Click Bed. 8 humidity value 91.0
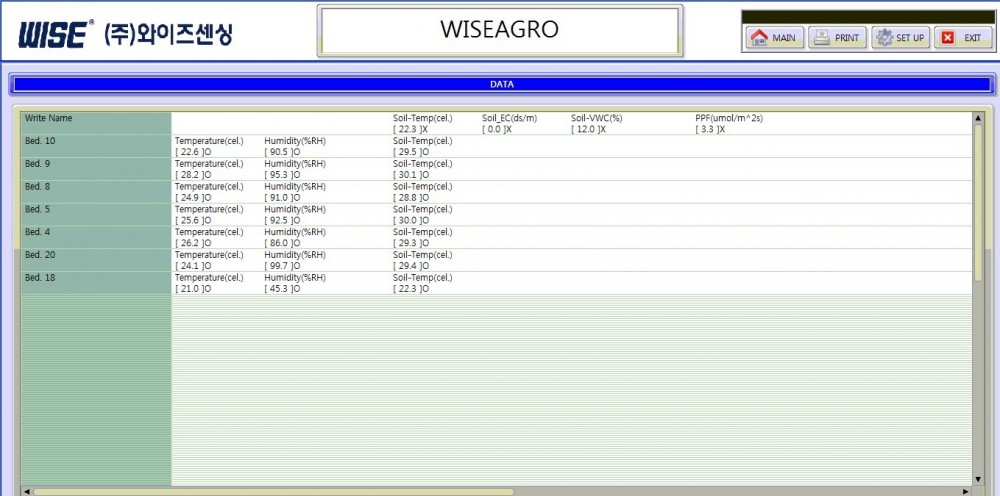 pos(282,198)
